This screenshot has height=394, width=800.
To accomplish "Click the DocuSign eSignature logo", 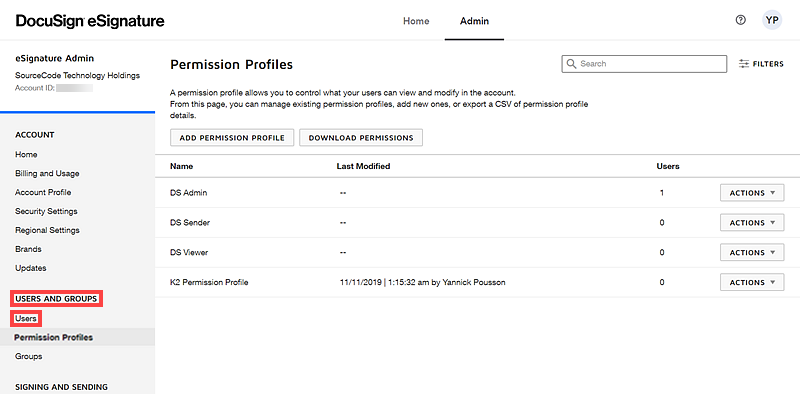I will 90,21.
